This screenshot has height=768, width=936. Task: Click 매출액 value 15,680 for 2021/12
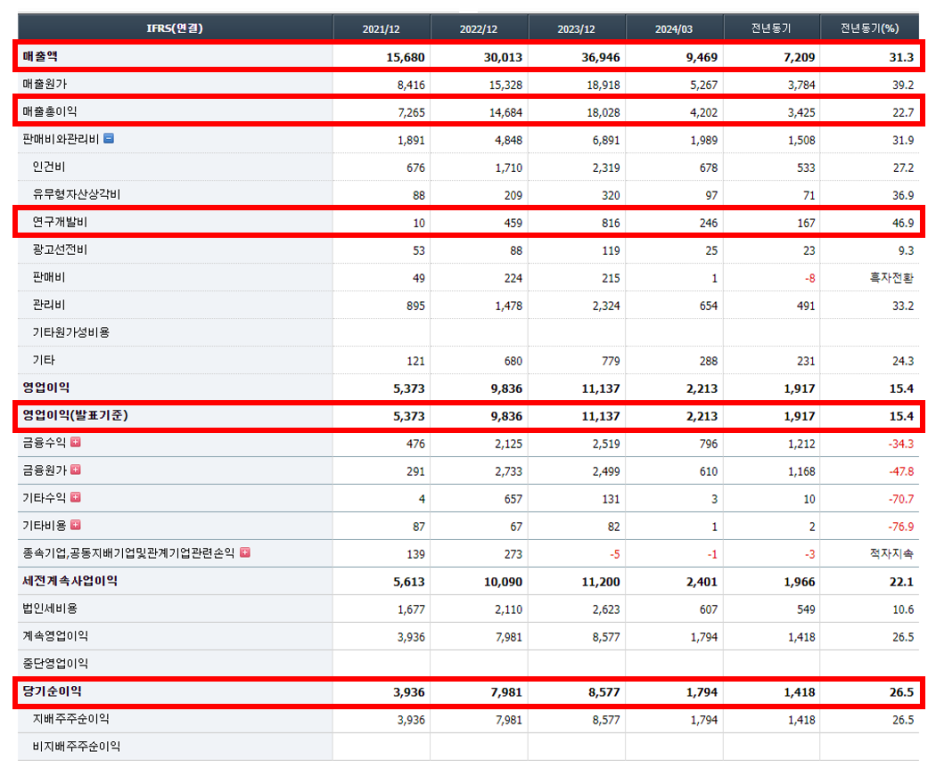tap(405, 57)
